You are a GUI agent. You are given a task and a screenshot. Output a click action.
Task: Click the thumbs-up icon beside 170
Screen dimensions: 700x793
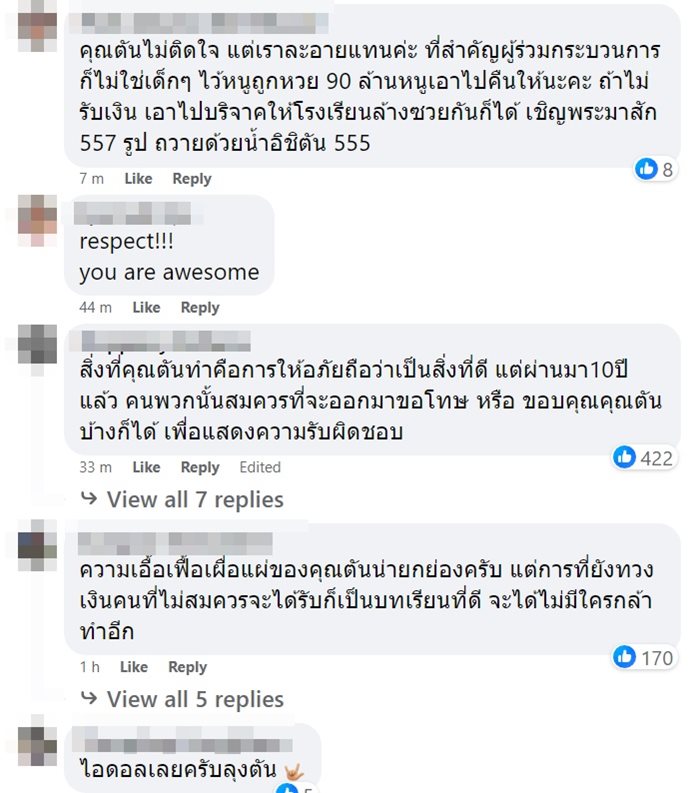[x=626, y=657]
